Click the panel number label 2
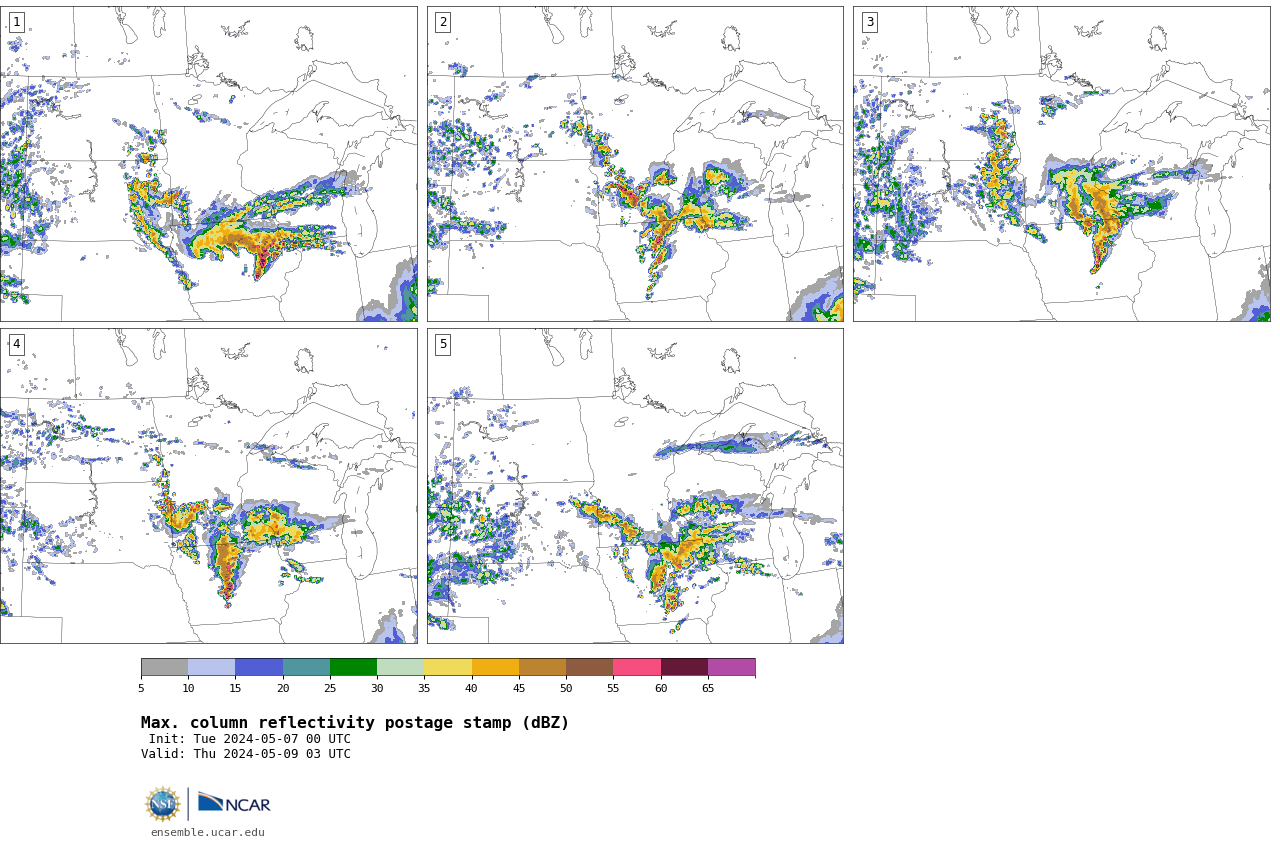This screenshot has width=1280, height=844. click(443, 22)
